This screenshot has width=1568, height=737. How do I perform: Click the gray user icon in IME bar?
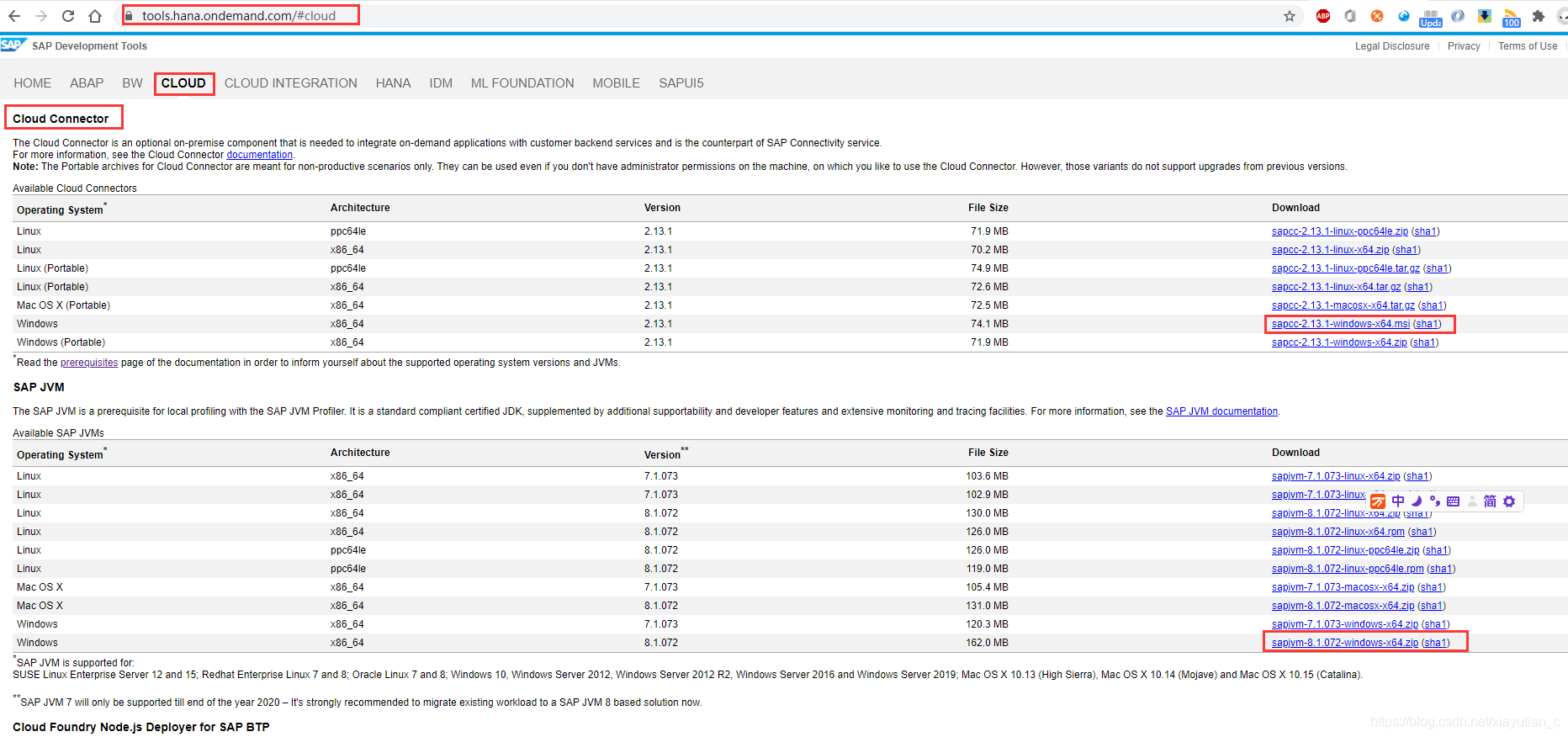(1472, 501)
